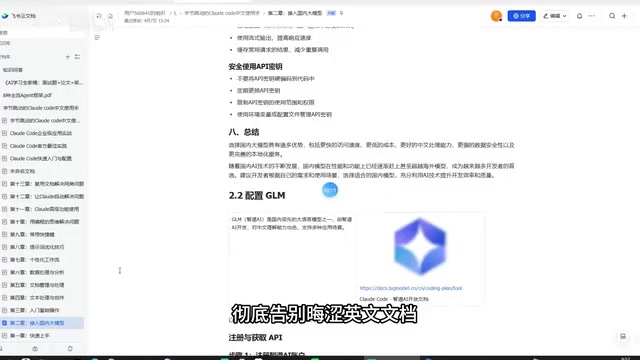640x360 pixels.
Task: Click breadcrumb 第二章: 接入国内大模型
Action: point(295,13)
